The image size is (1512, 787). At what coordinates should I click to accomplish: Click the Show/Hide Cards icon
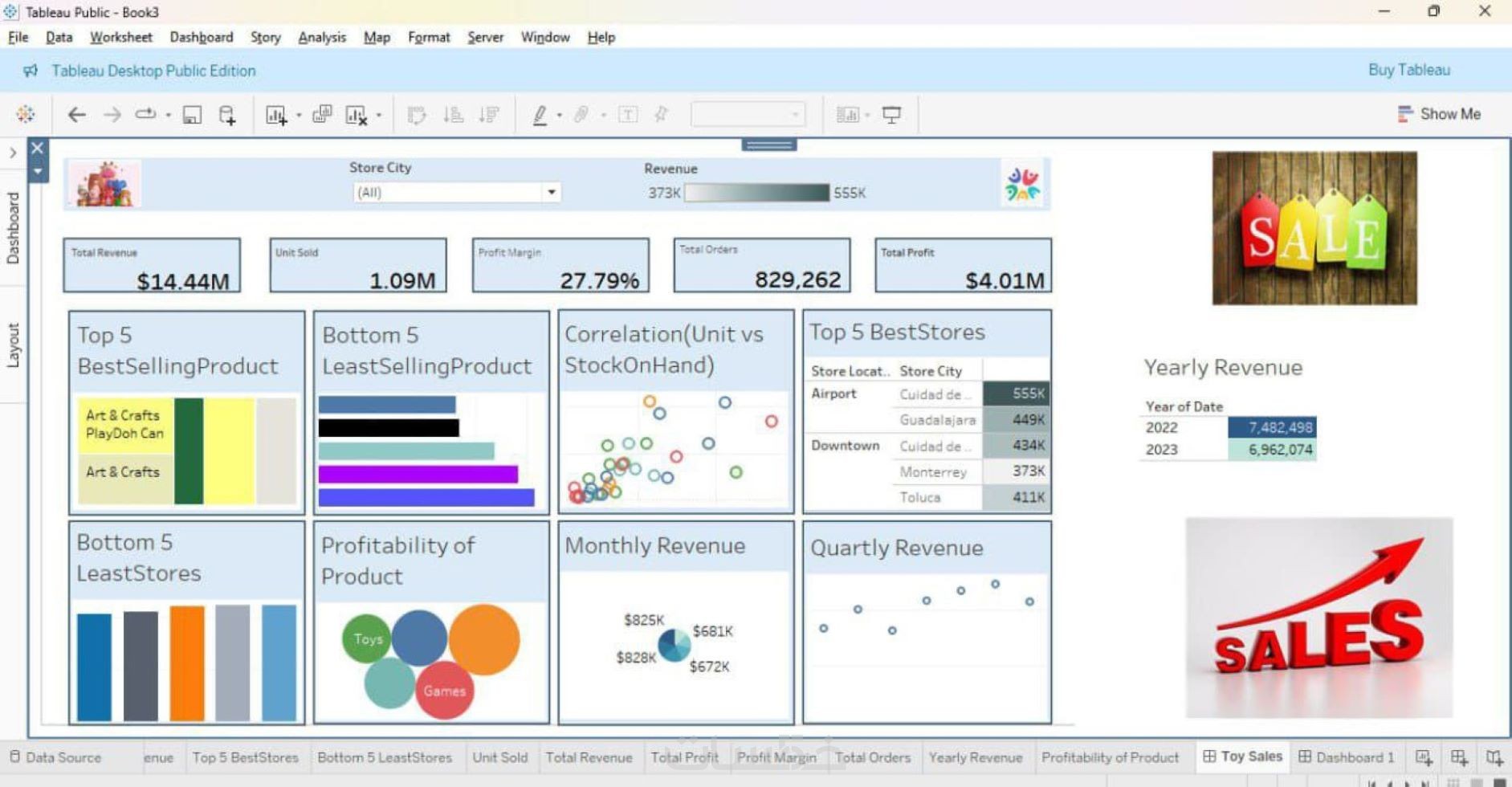pos(847,115)
